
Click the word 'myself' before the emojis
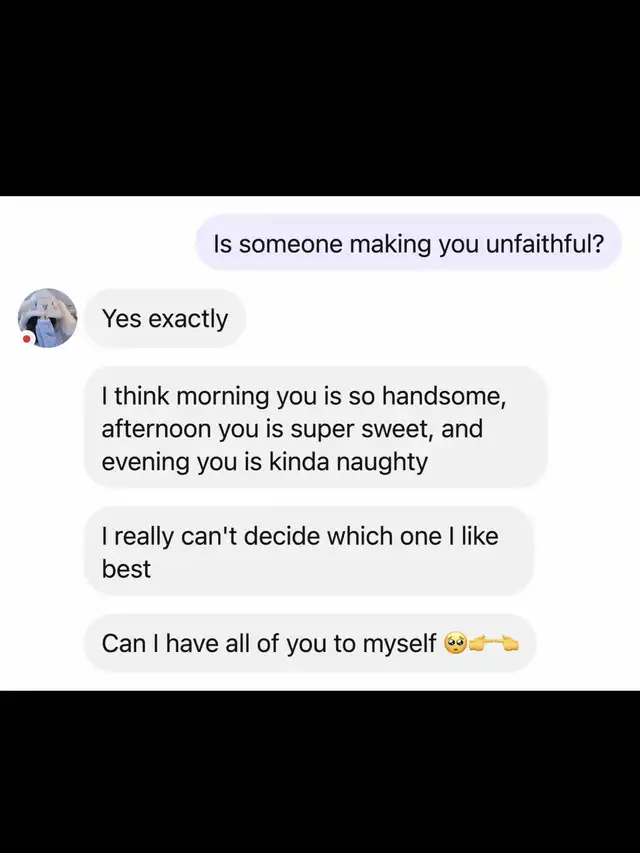pyautogui.click(x=399, y=644)
